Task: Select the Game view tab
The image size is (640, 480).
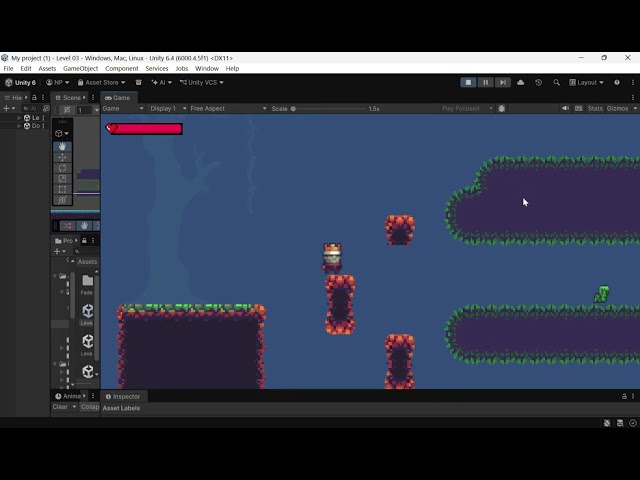Action: coord(118,98)
